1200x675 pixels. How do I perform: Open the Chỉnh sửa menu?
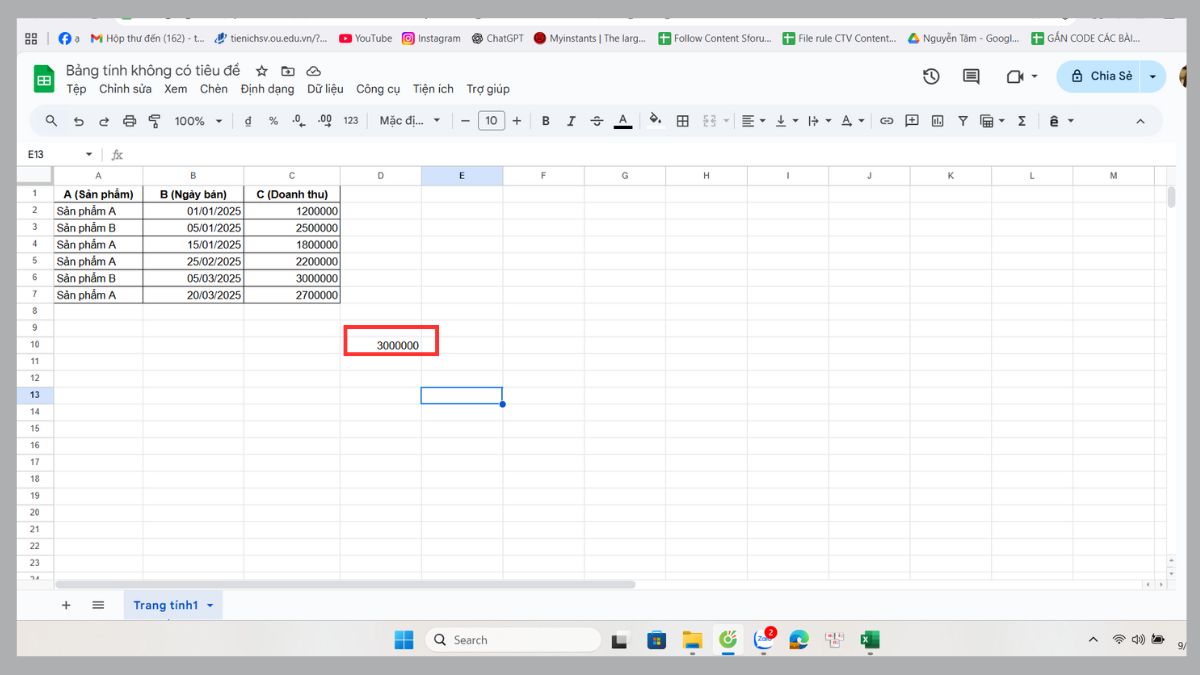click(125, 89)
